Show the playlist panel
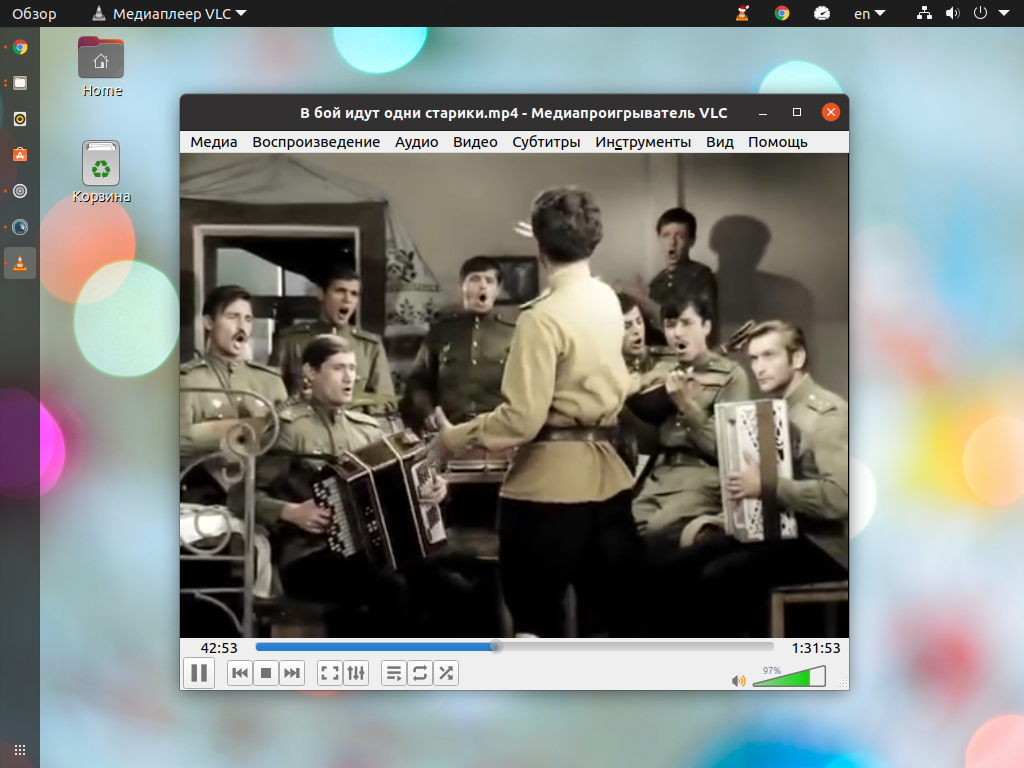The image size is (1024, 768). [394, 673]
